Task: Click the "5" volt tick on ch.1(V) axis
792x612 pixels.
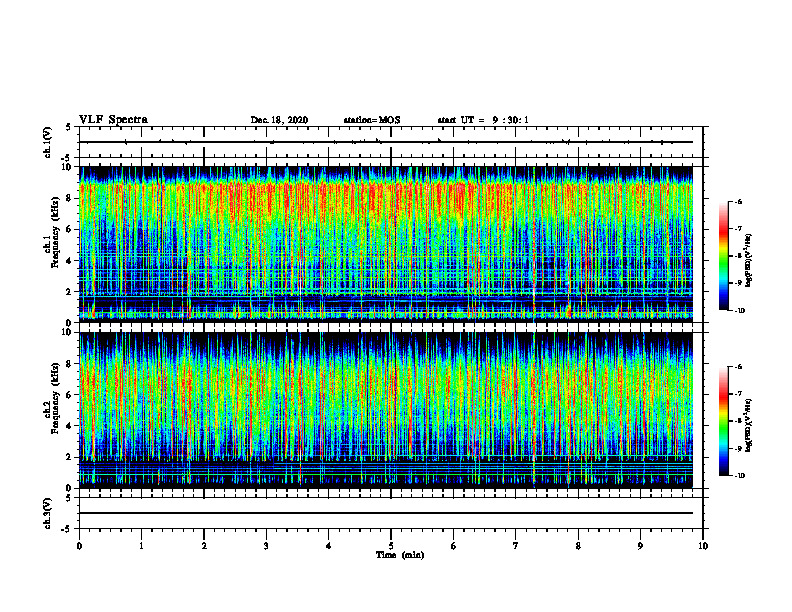Action: tap(69, 127)
